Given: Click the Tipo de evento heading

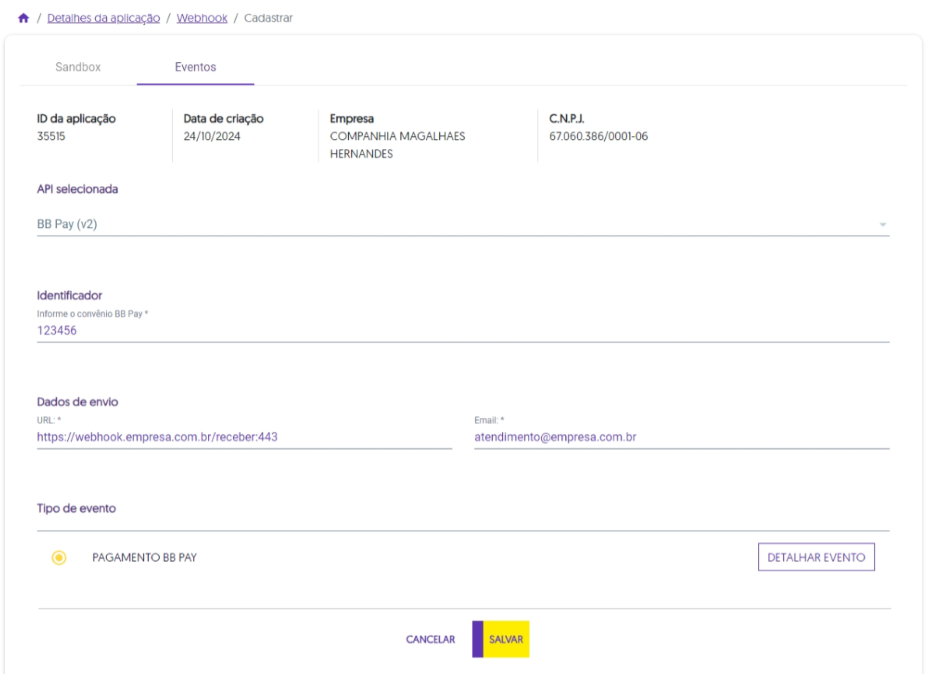Looking at the screenshot, I should click(76, 508).
